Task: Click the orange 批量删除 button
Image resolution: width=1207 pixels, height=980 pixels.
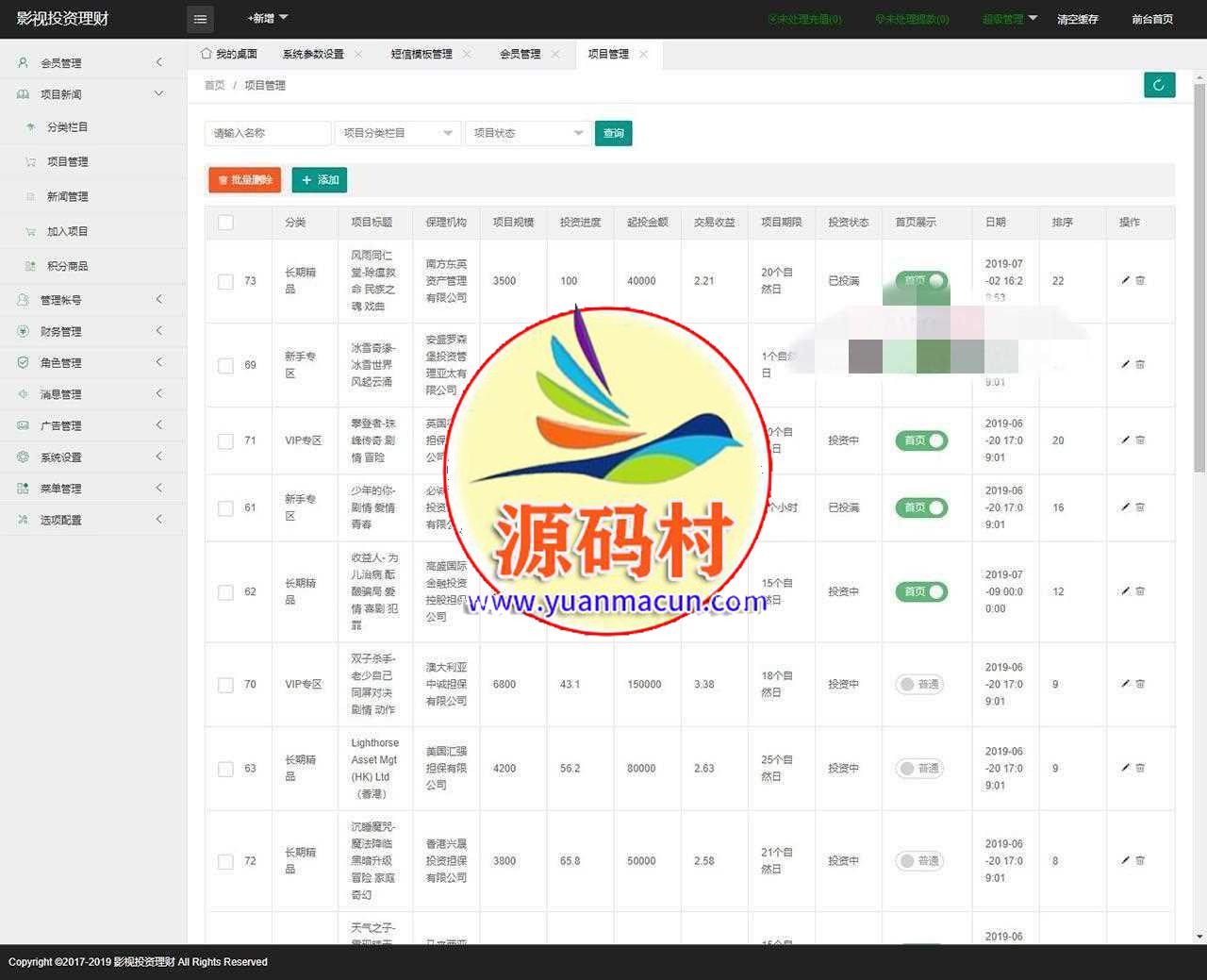Action: [x=244, y=179]
